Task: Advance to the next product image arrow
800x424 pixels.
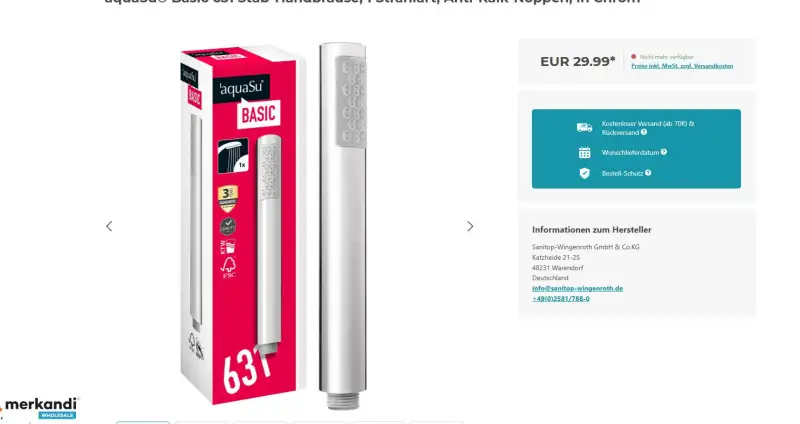Action: (470, 226)
